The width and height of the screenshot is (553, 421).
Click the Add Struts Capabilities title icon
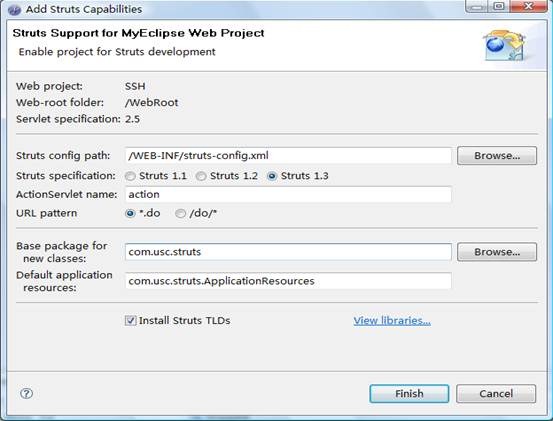pyautogui.click(x=14, y=10)
